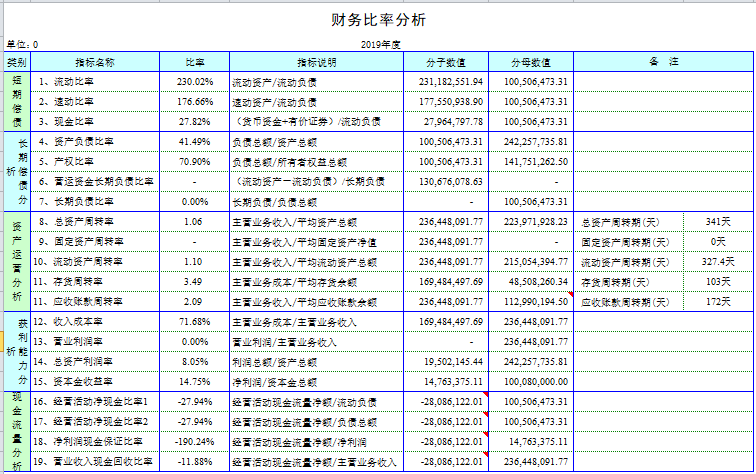Select the 比率 column header cell
Screen dimensions: 756x474
pyautogui.click(x=194, y=62)
